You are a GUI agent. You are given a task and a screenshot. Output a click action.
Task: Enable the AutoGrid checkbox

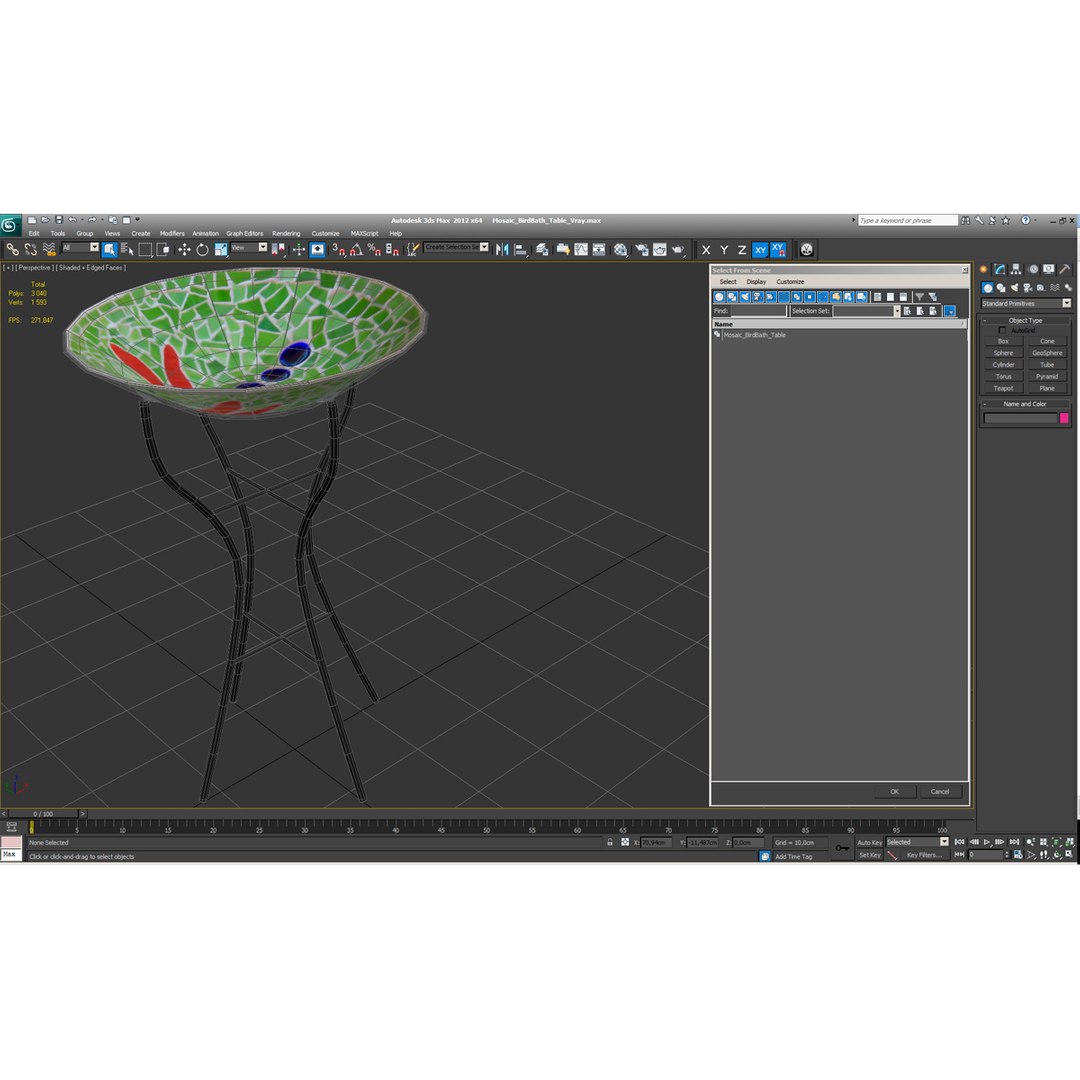(1002, 331)
